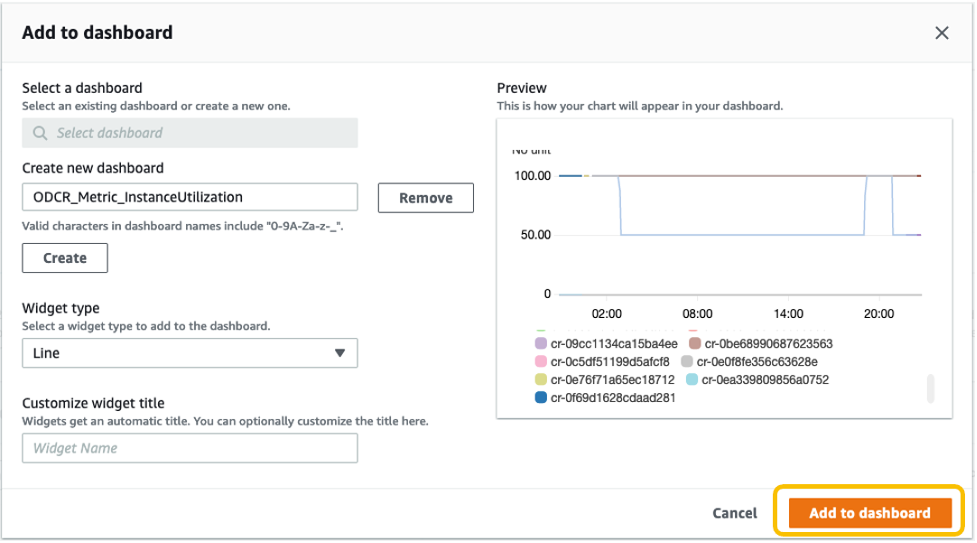Toggle light blue swatch for cr-0ea339809856a0752
The width and height of the screenshot is (977, 543).
click(692, 380)
